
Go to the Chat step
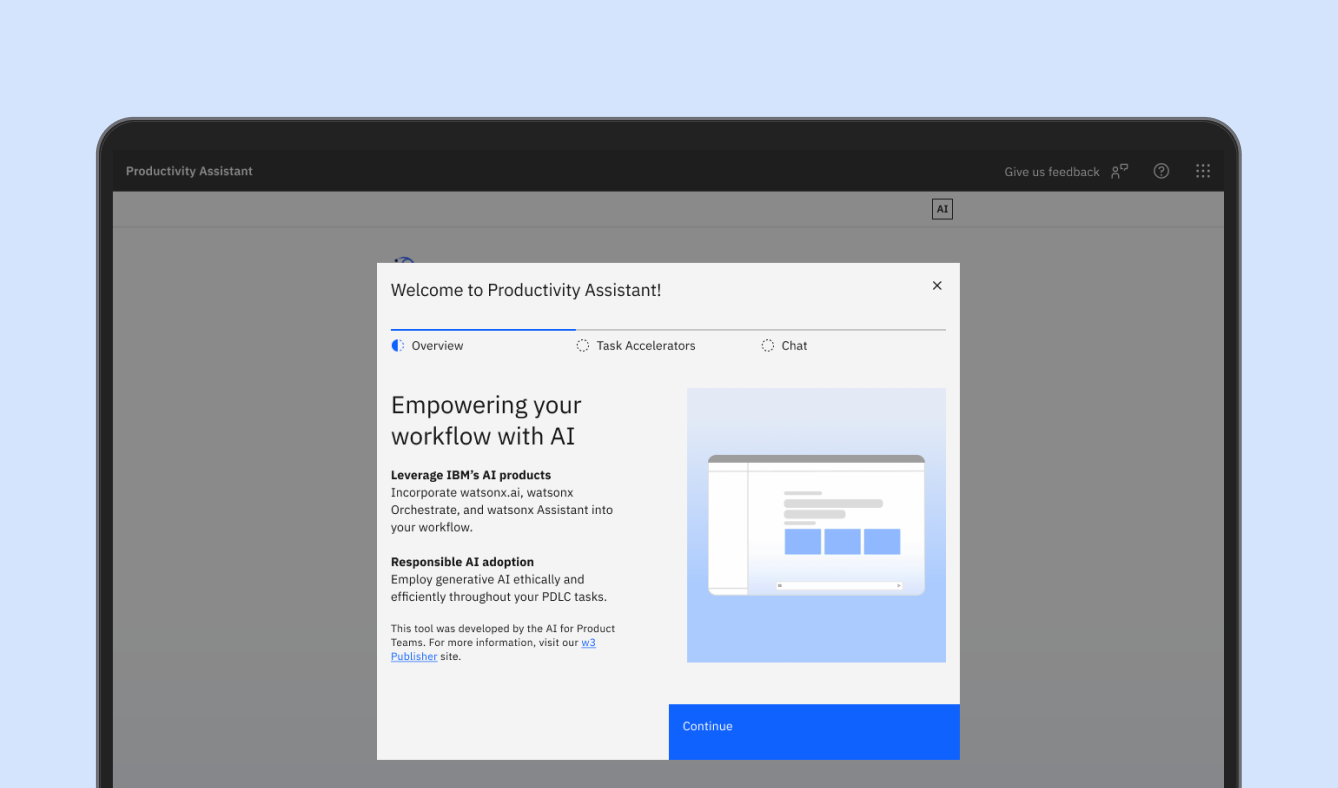853,342
